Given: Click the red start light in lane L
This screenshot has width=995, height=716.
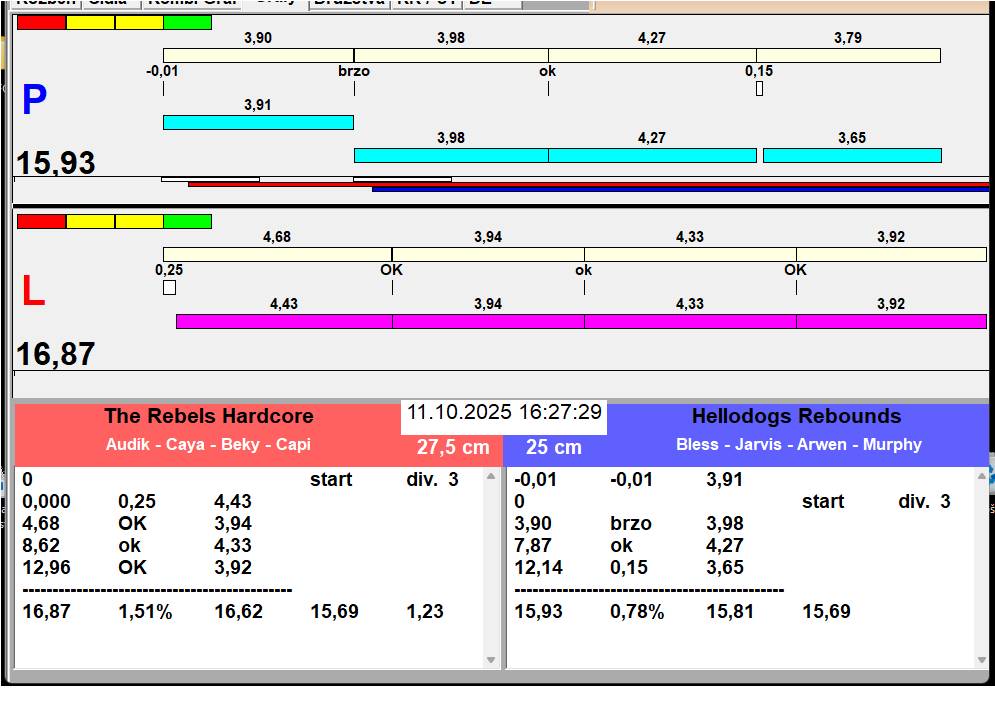Looking at the screenshot, I should click(x=41, y=221).
